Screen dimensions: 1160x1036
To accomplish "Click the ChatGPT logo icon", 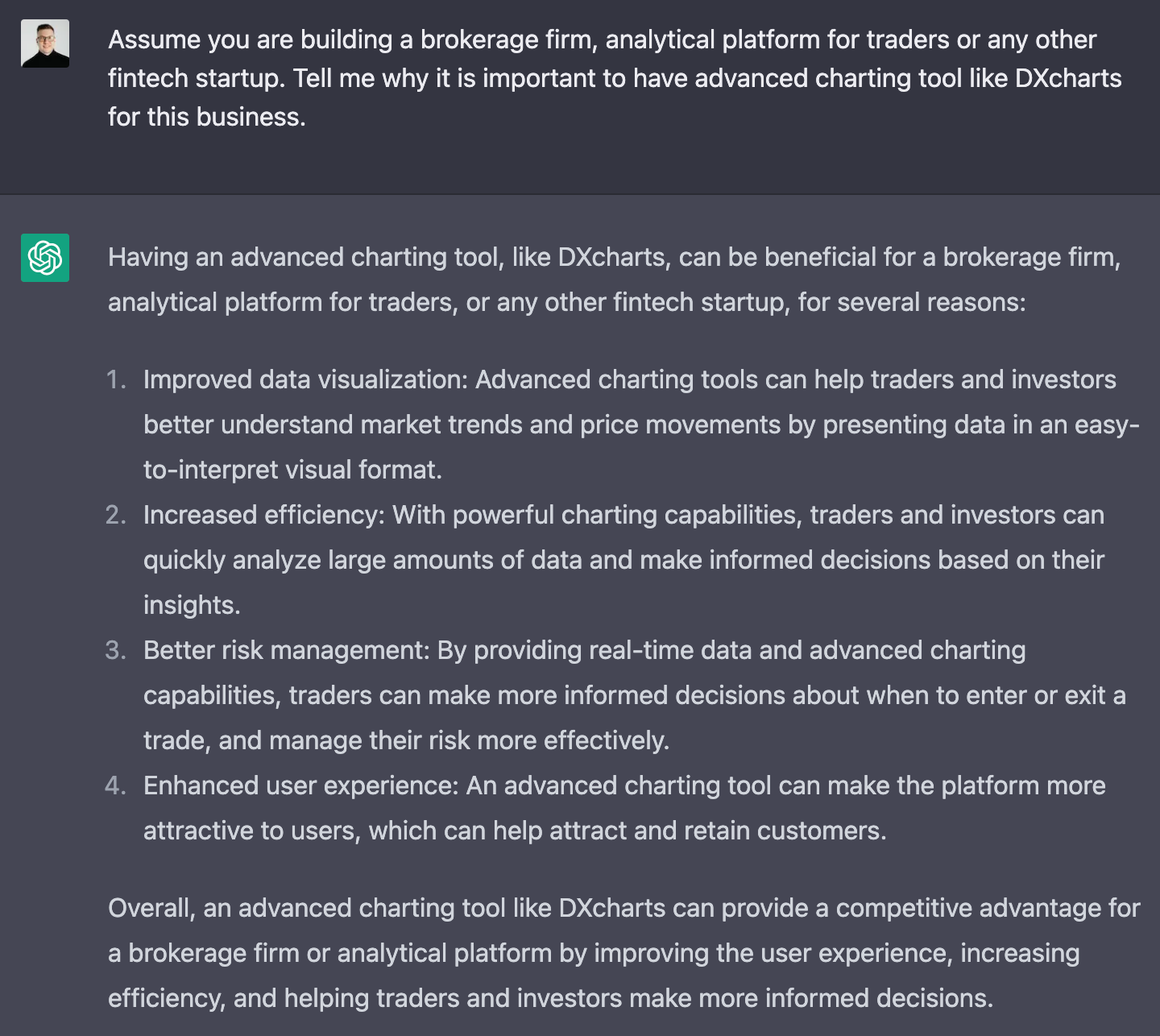I will point(45,258).
